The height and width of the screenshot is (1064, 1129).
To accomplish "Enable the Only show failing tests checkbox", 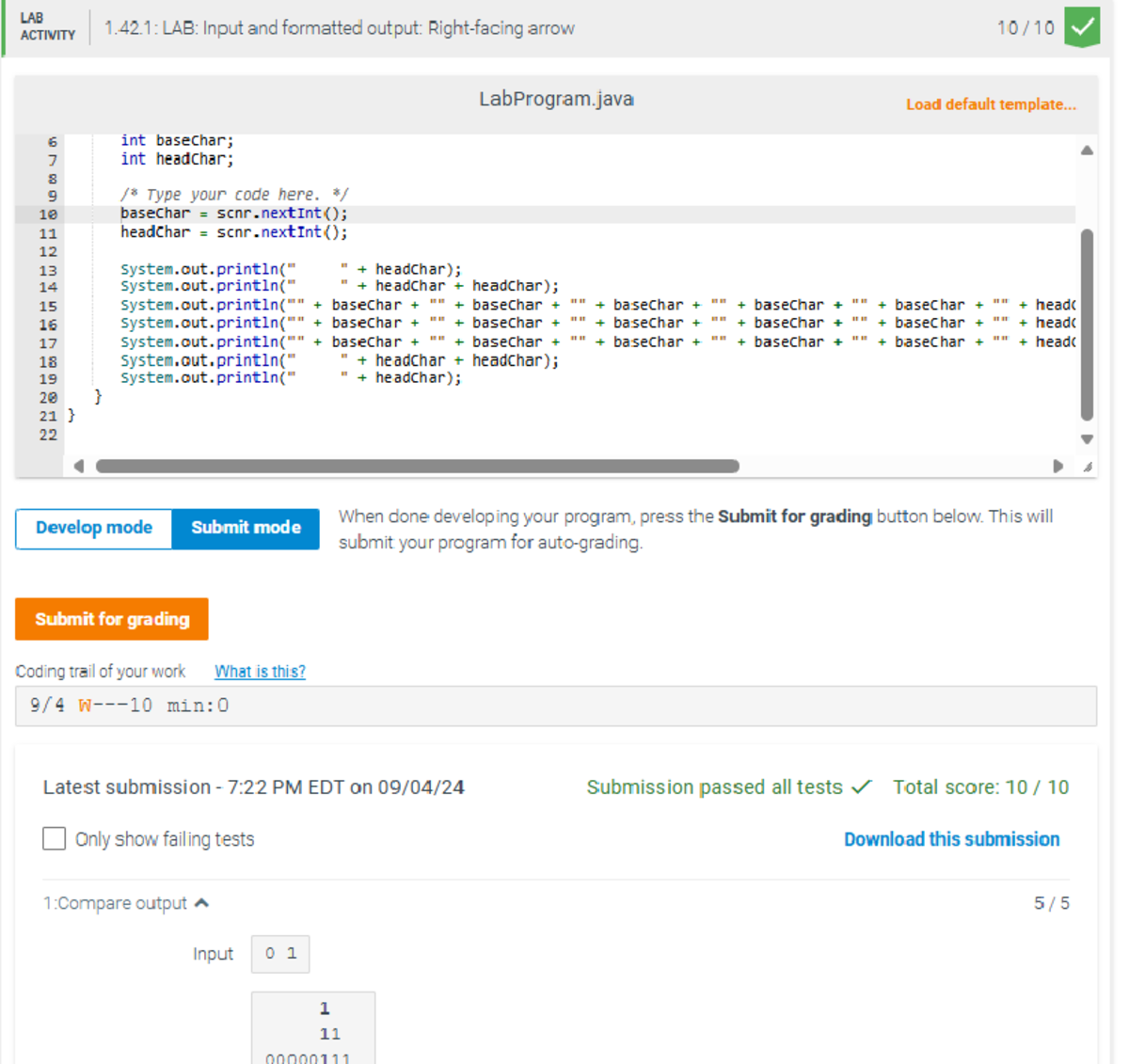I will [54, 838].
